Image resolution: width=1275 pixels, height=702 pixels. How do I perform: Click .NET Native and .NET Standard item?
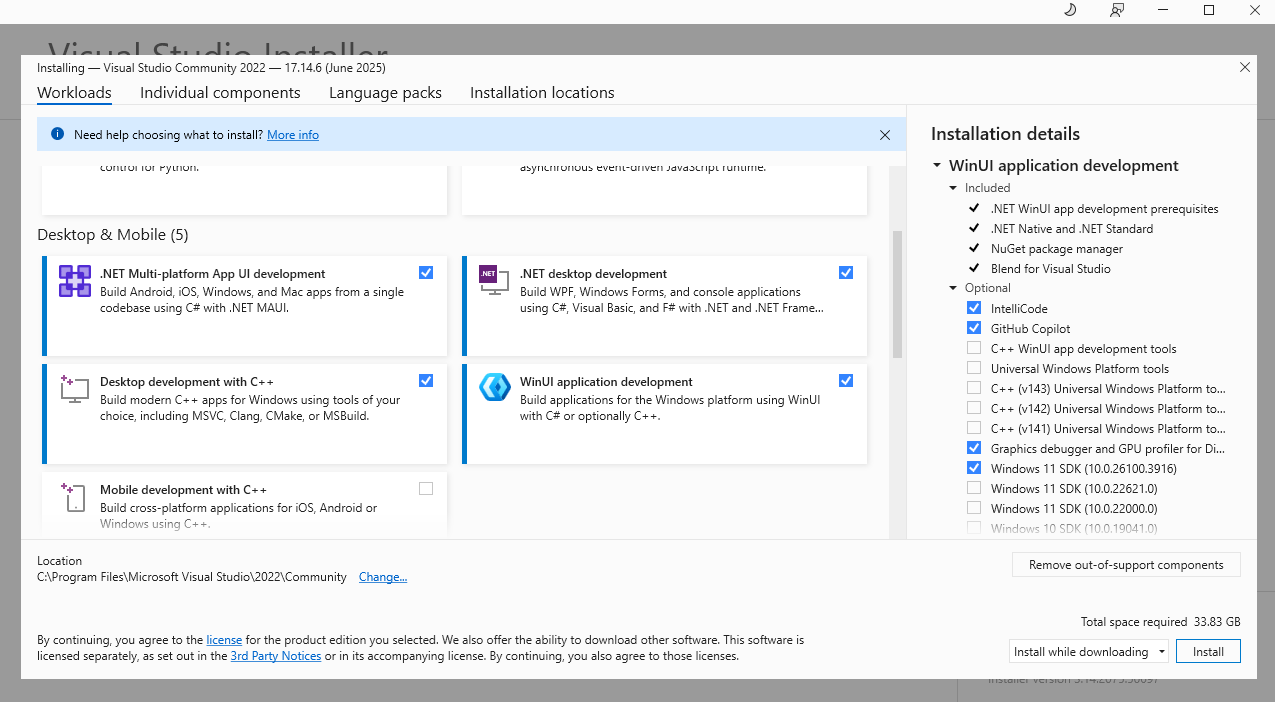tap(1071, 228)
